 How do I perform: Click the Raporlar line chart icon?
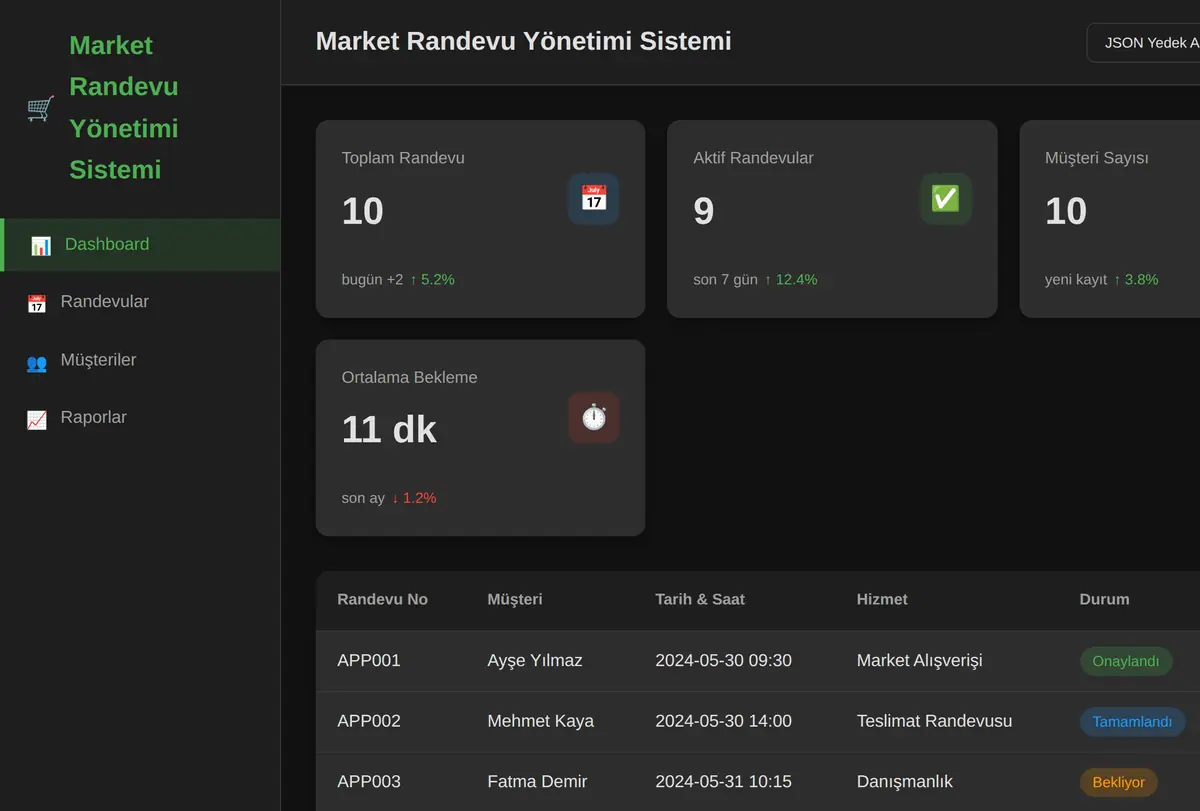[37, 419]
